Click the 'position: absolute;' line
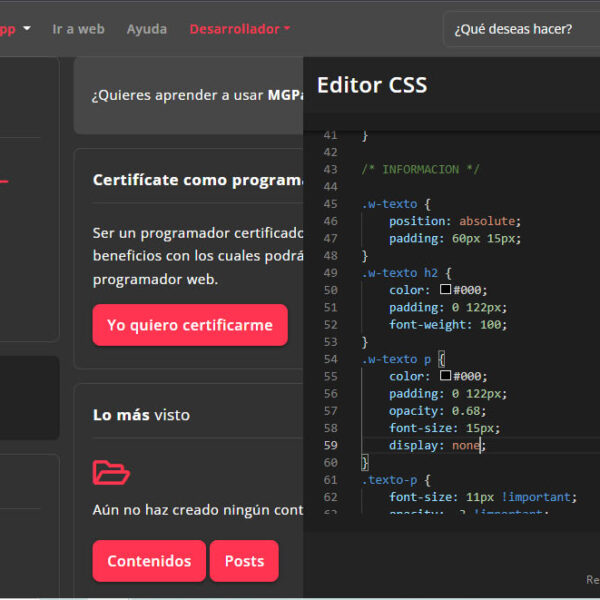 [455, 221]
